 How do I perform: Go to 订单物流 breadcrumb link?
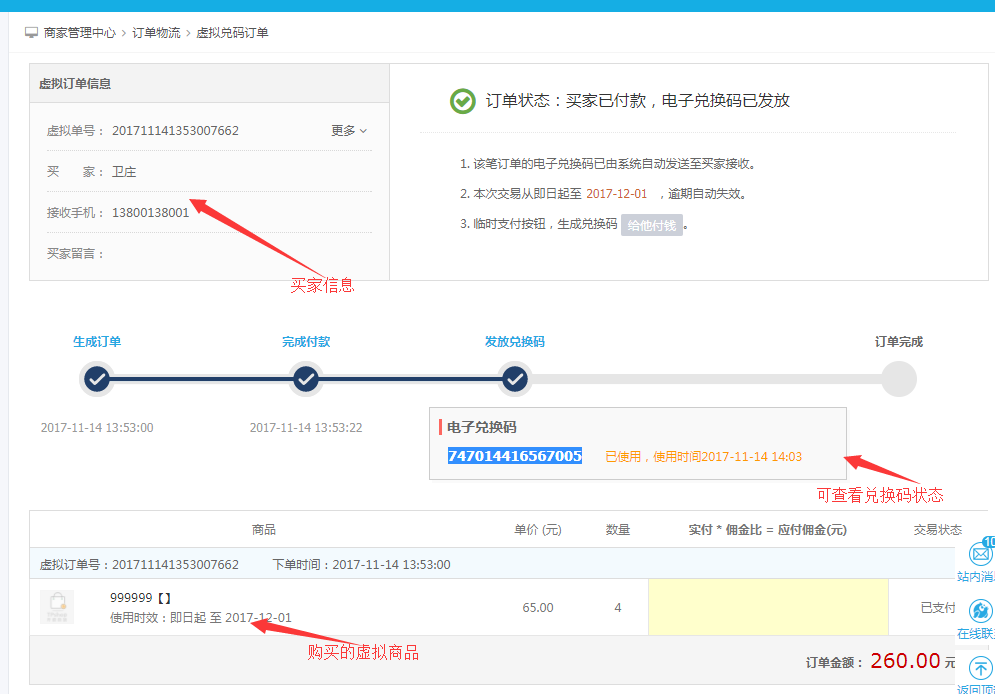pyautogui.click(x=157, y=33)
